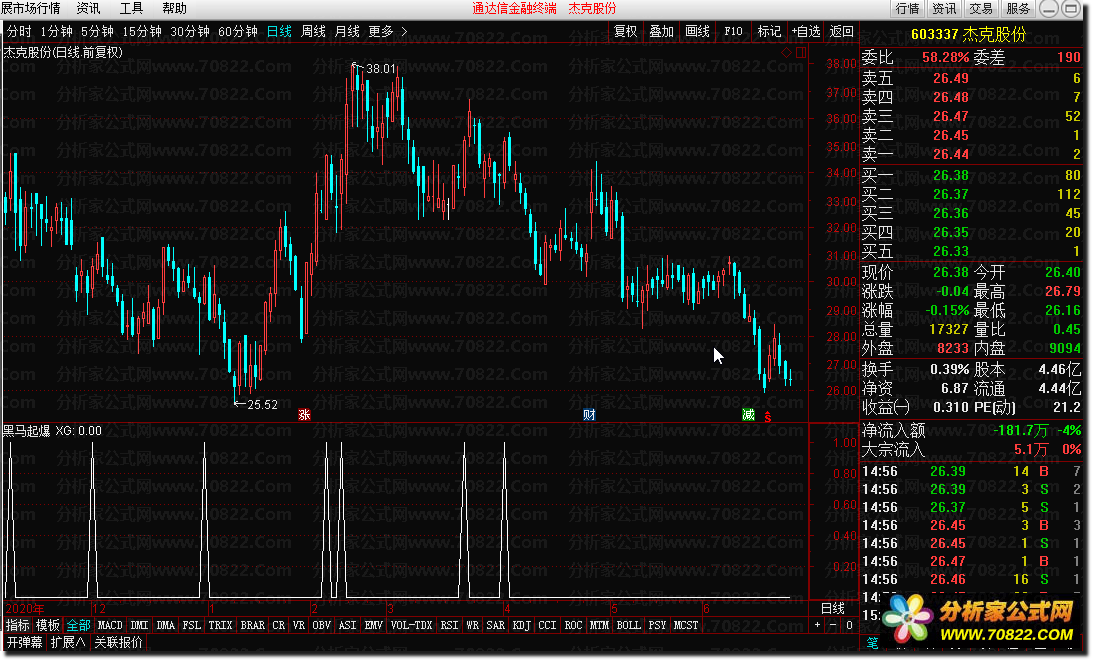
Task: Switch to 分时 intraday view
Action: click(x=19, y=31)
